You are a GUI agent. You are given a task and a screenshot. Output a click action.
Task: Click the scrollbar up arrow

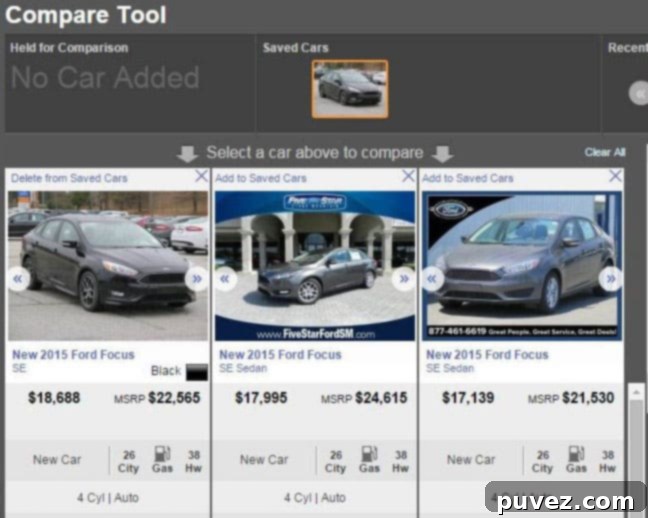pos(636,392)
